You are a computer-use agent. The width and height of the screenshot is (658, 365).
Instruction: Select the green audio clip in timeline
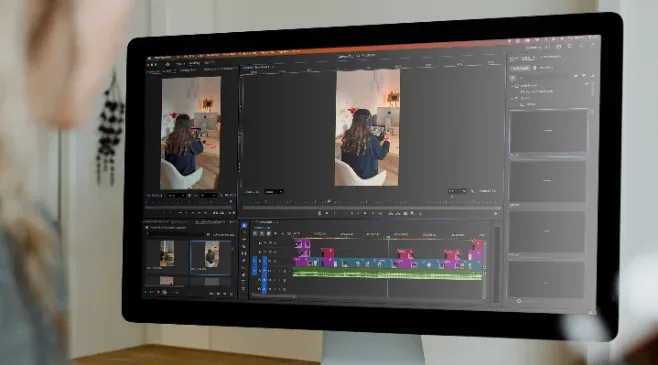387,275
